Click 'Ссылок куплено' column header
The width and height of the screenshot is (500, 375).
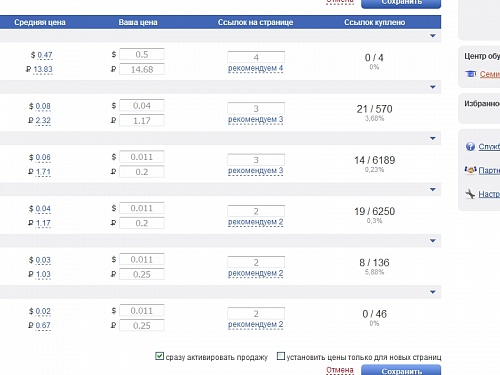(x=375, y=22)
